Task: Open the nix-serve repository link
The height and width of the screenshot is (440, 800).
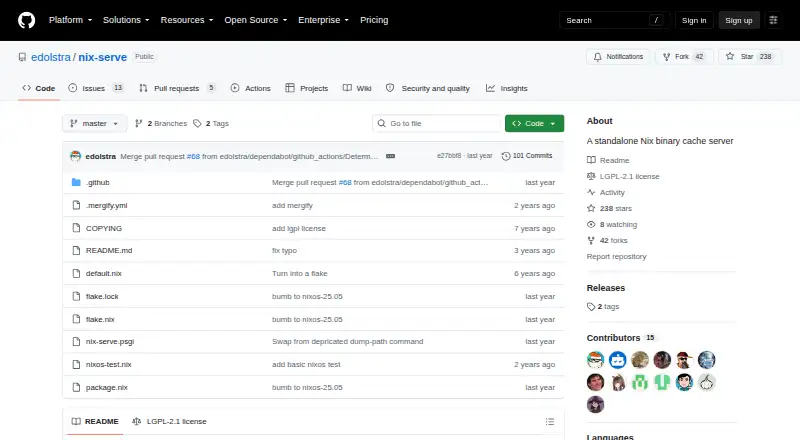Action: coord(103,57)
